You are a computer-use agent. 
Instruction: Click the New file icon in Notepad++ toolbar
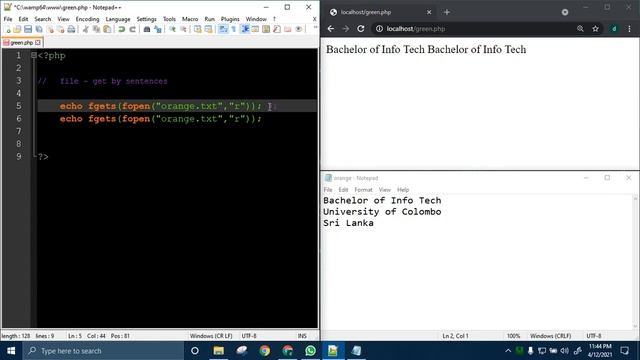tap(7, 29)
